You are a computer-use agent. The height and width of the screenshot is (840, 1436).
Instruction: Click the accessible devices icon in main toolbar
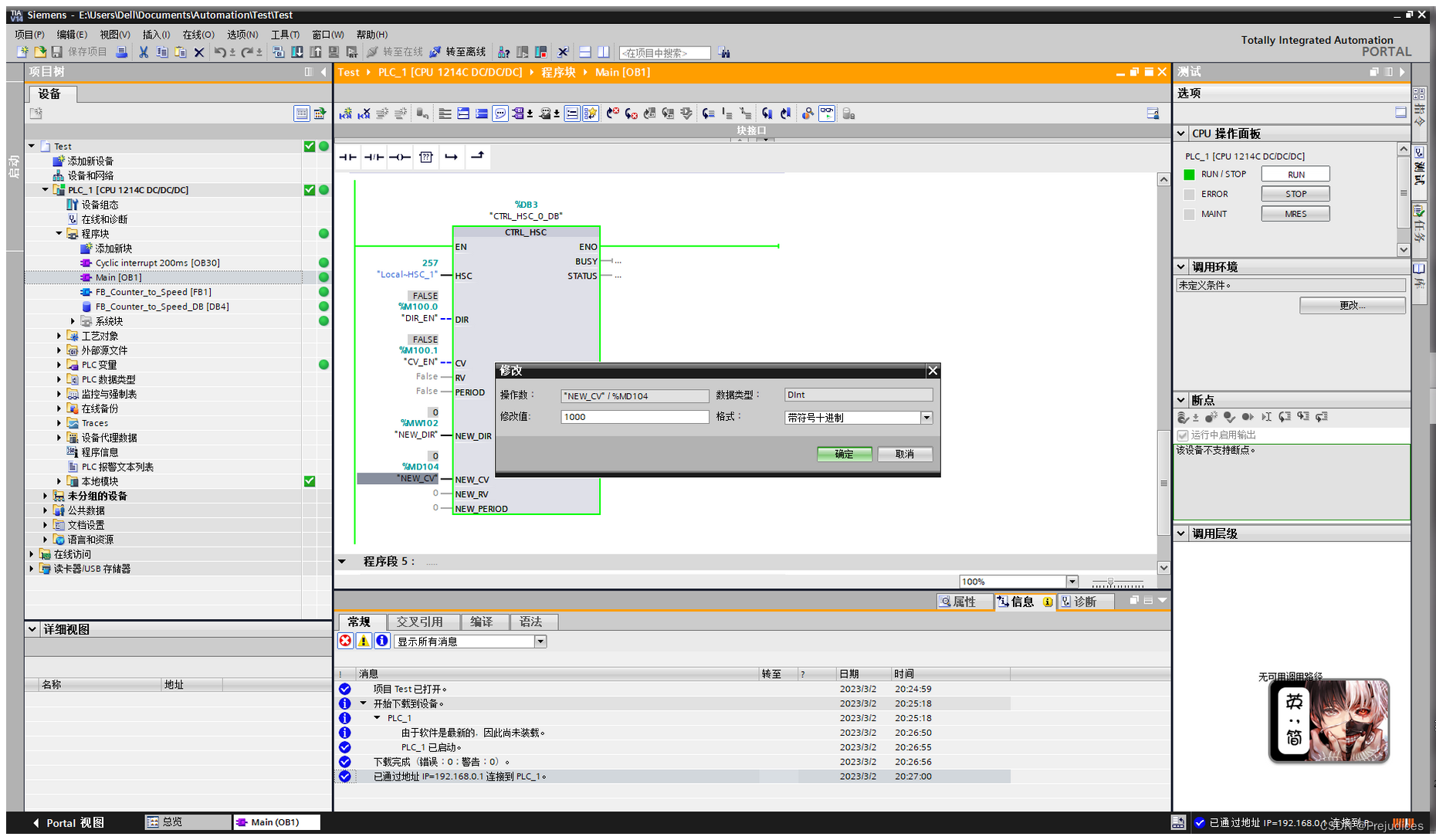(x=503, y=52)
